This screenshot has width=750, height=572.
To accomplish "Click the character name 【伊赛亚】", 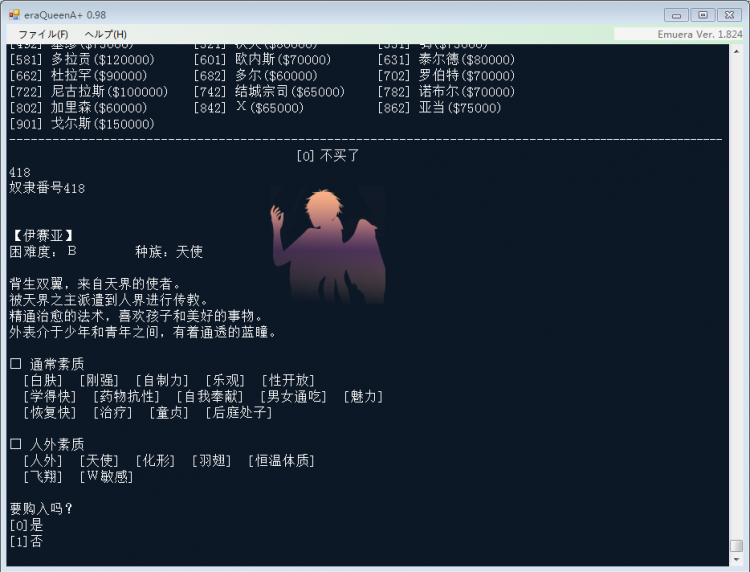I will pyautogui.click(x=43, y=236).
